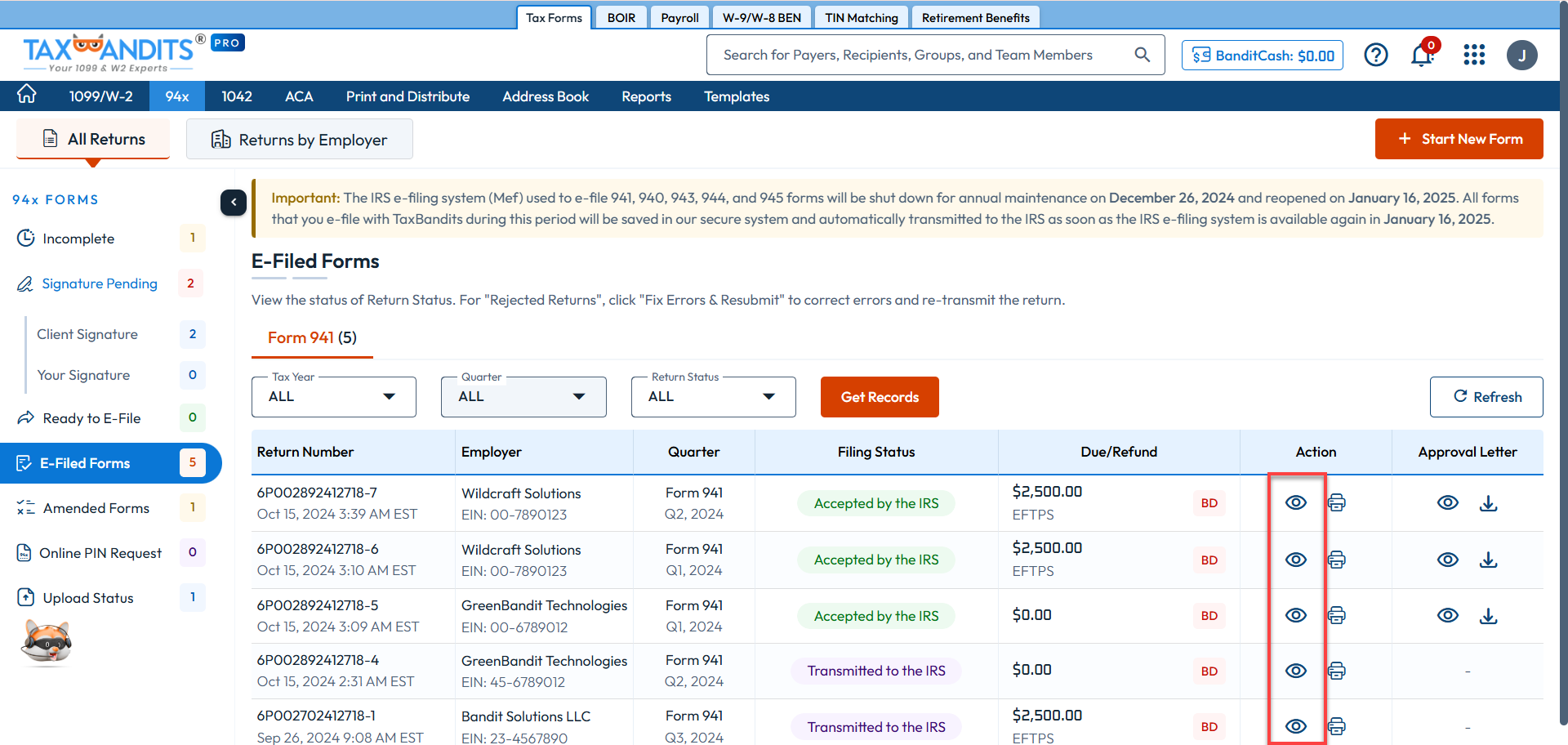View approval letter for return 6P002892412718-7
The image size is (1568, 745).
1448,502
